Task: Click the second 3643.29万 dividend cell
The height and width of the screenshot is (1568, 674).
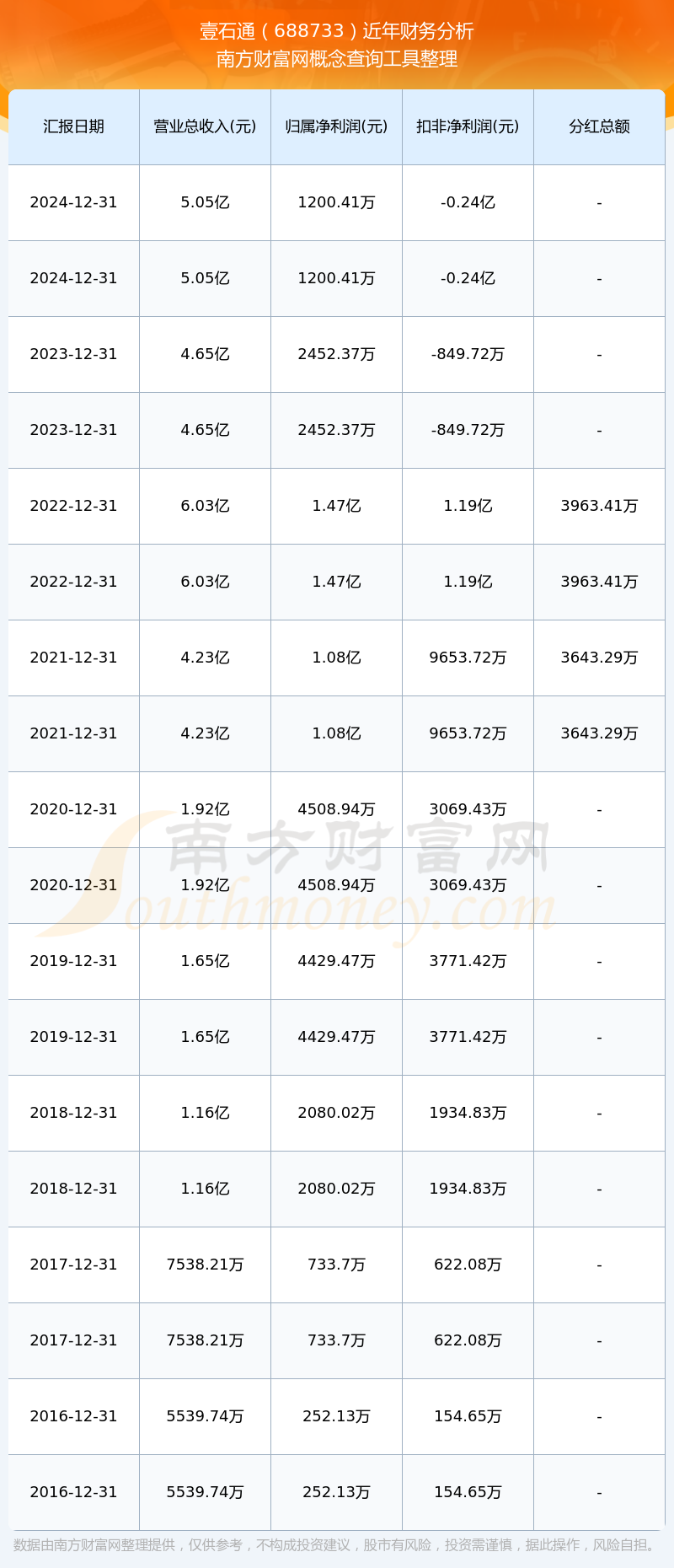Action: 599,733
